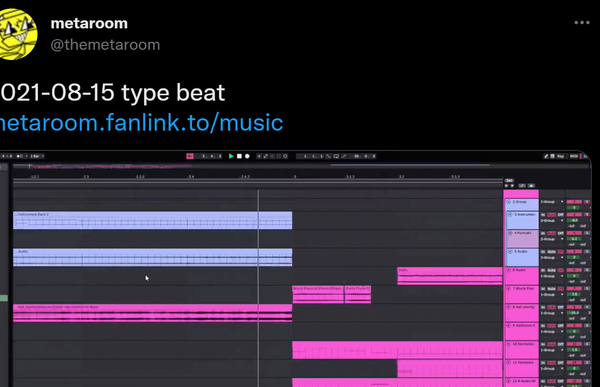Open the tweet's three-dot more menu
The image size is (600, 387).
click(582, 23)
